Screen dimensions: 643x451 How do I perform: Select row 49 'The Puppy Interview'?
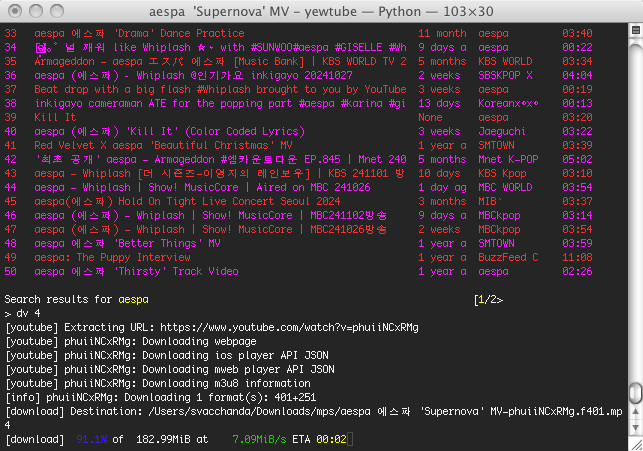click(299, 257)
